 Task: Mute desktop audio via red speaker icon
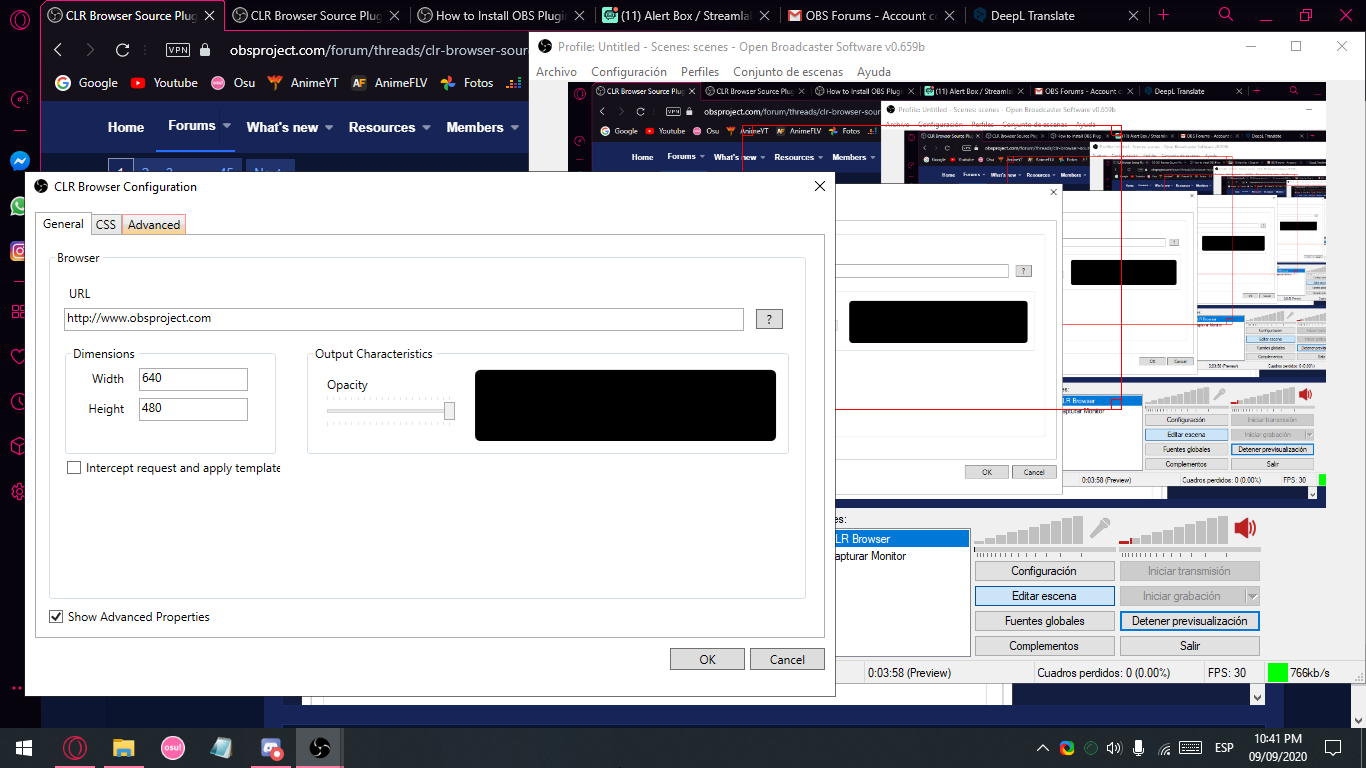(1245, 528)
